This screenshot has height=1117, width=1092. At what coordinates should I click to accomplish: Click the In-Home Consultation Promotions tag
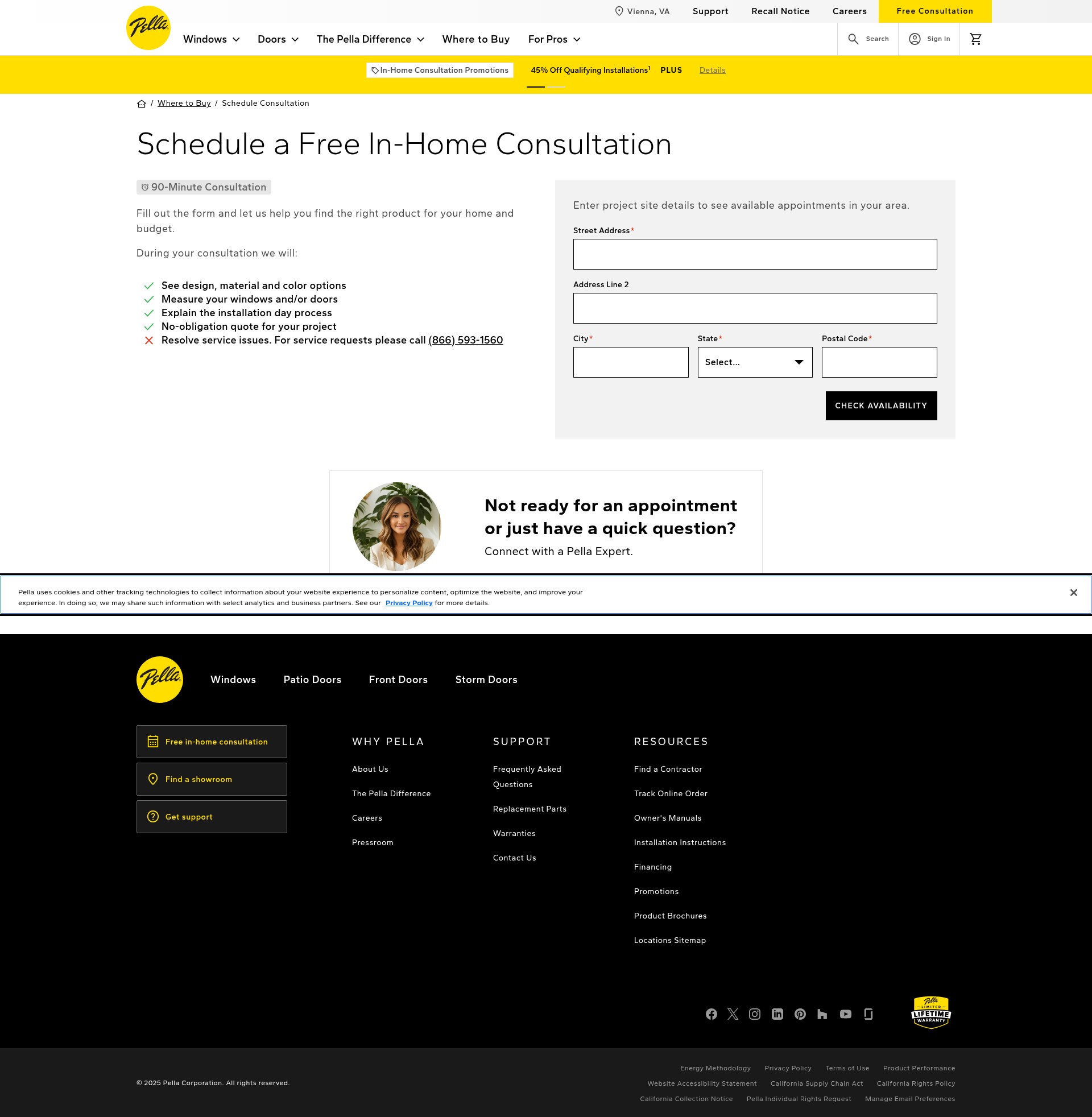pos(440,71)
